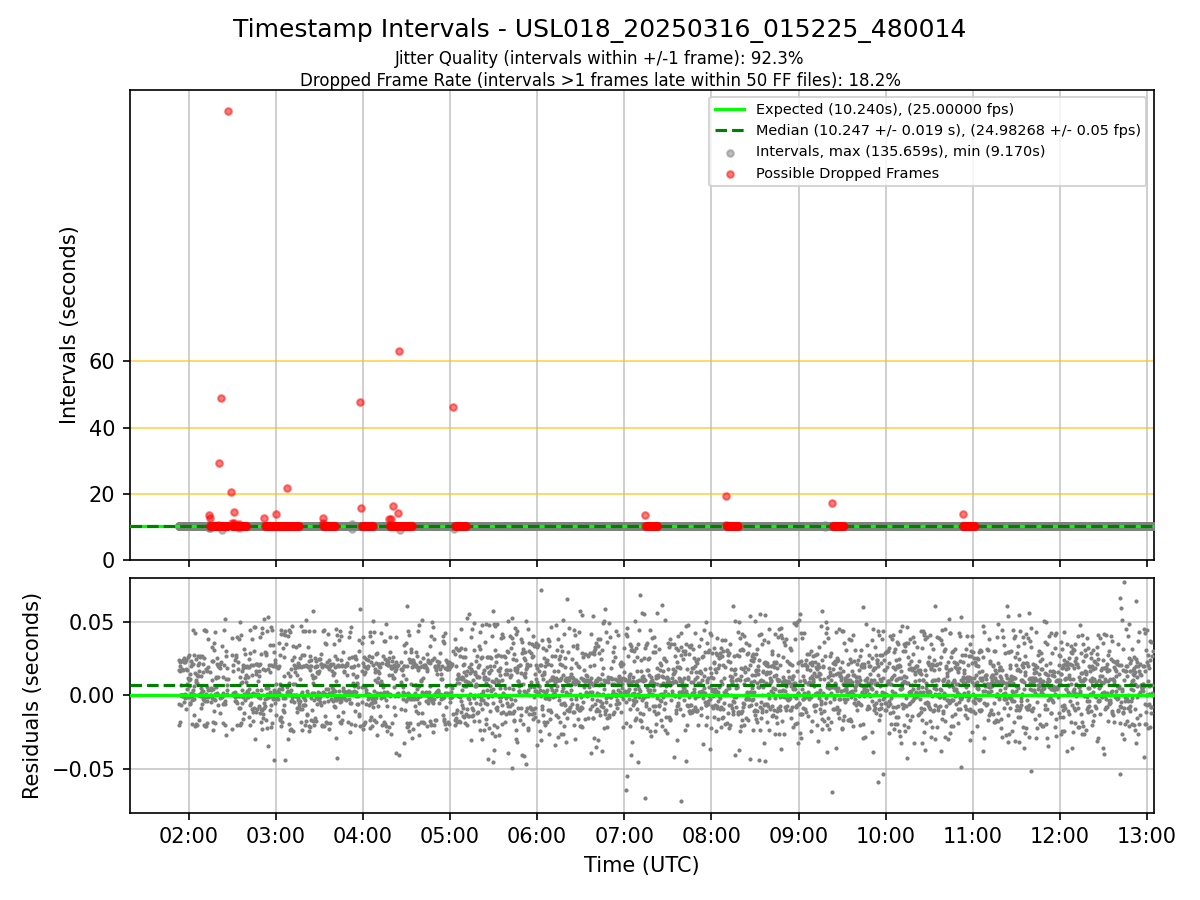The width and height of the screenshot is (1200, 900).
Task: Click the solid green line sample in legend
Action: click(730, 109)
